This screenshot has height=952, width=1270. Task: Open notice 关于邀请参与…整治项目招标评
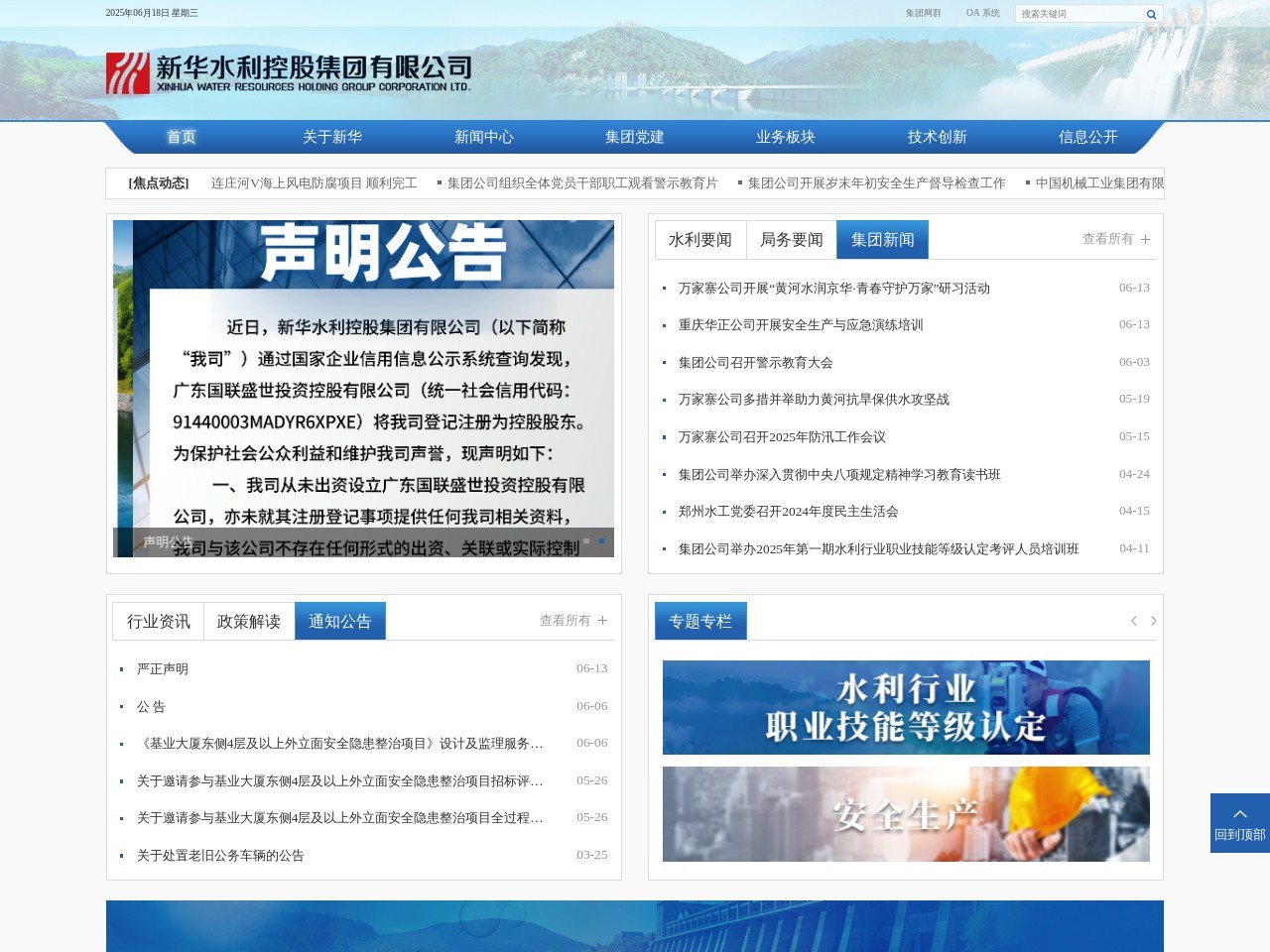340,781
